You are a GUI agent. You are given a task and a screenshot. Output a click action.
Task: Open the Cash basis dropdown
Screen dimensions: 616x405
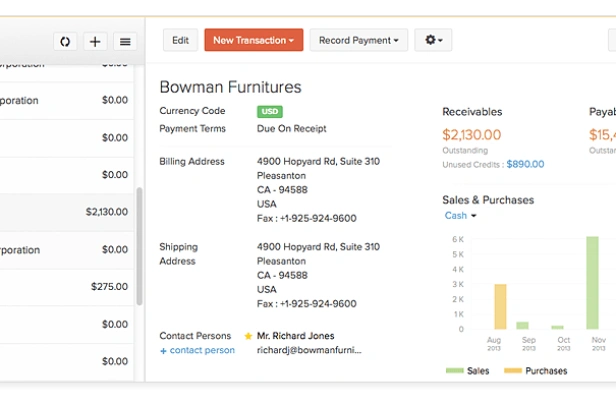[460, 216]
